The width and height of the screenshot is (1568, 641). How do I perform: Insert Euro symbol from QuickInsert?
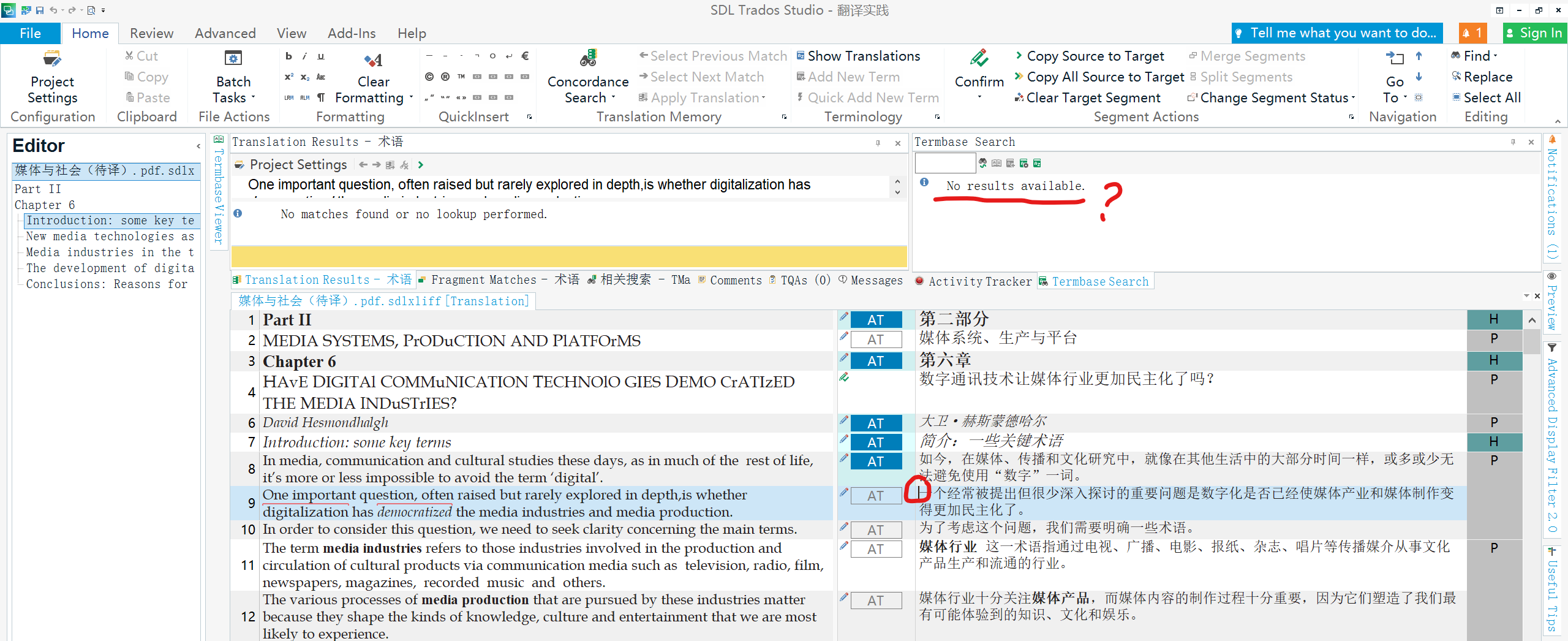tap(525, 56)
